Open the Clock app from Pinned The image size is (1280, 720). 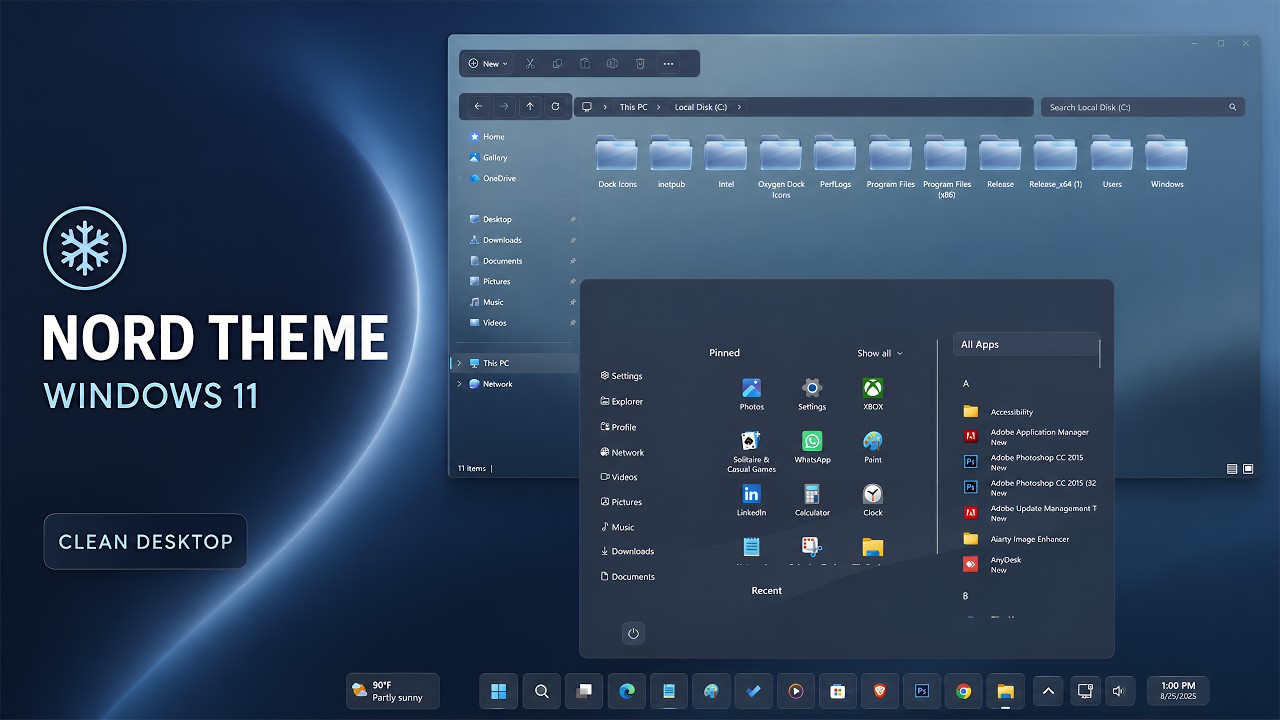point(873,500)
